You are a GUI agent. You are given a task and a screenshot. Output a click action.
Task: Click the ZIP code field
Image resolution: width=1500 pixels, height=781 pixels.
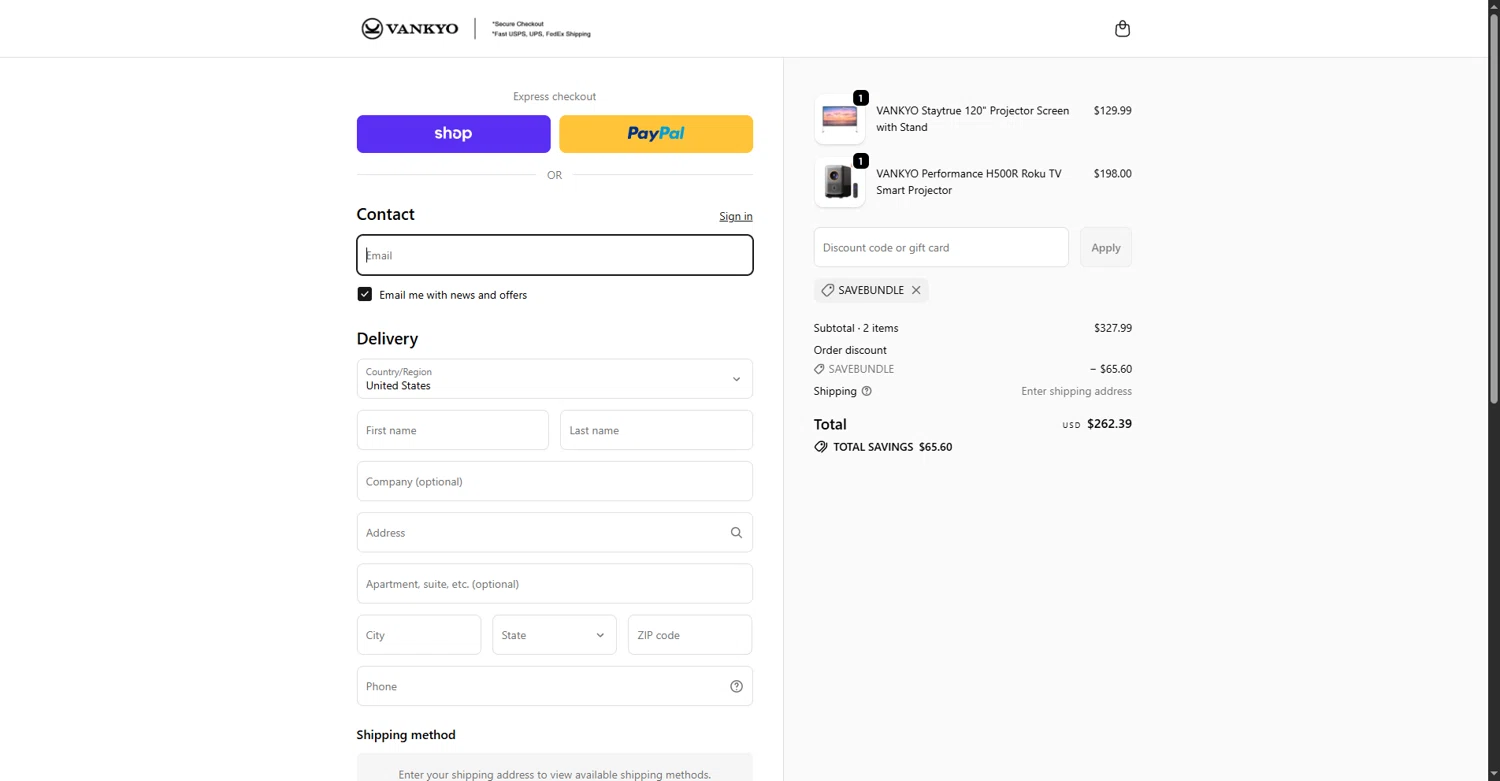[x=690, y=635]
